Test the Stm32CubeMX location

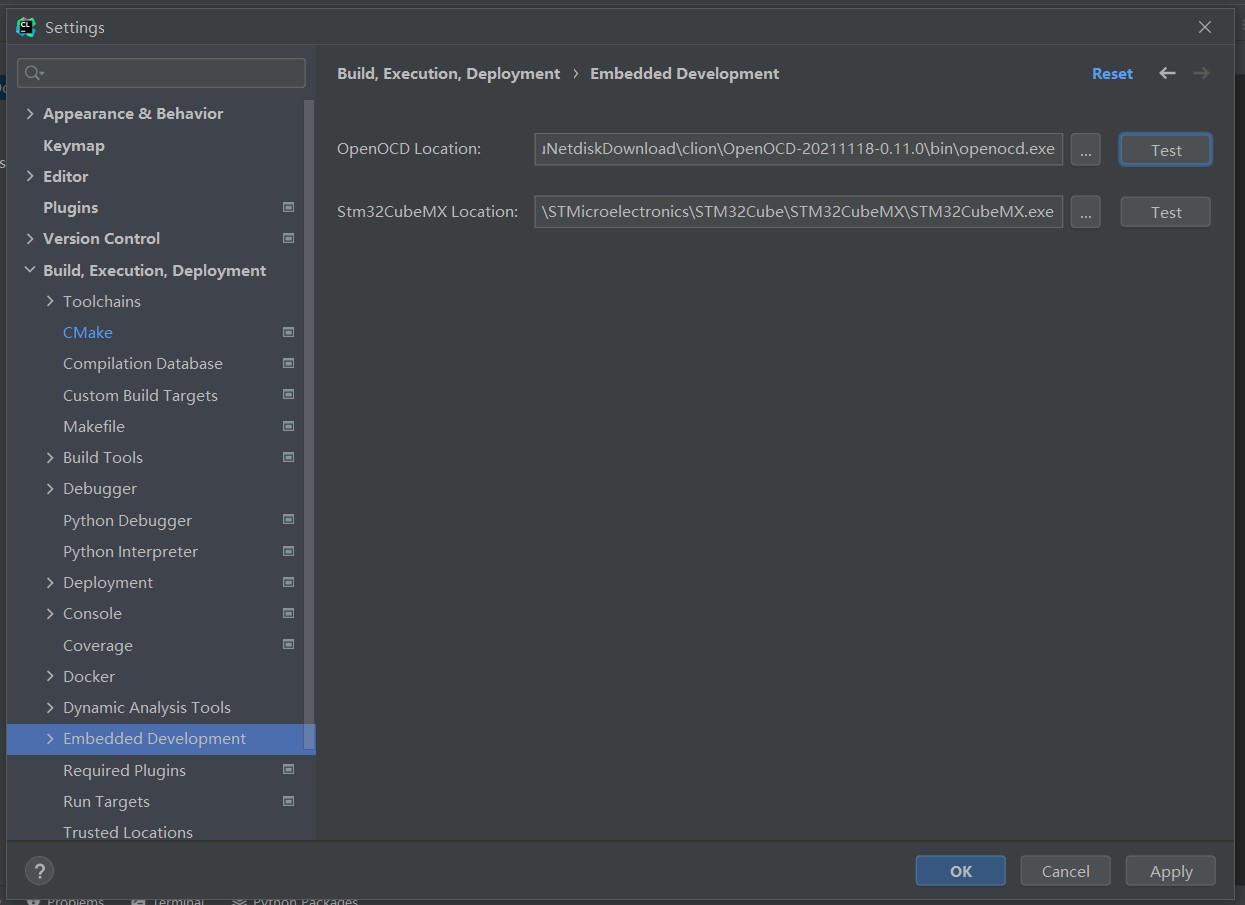click(x=1166, y=212)
